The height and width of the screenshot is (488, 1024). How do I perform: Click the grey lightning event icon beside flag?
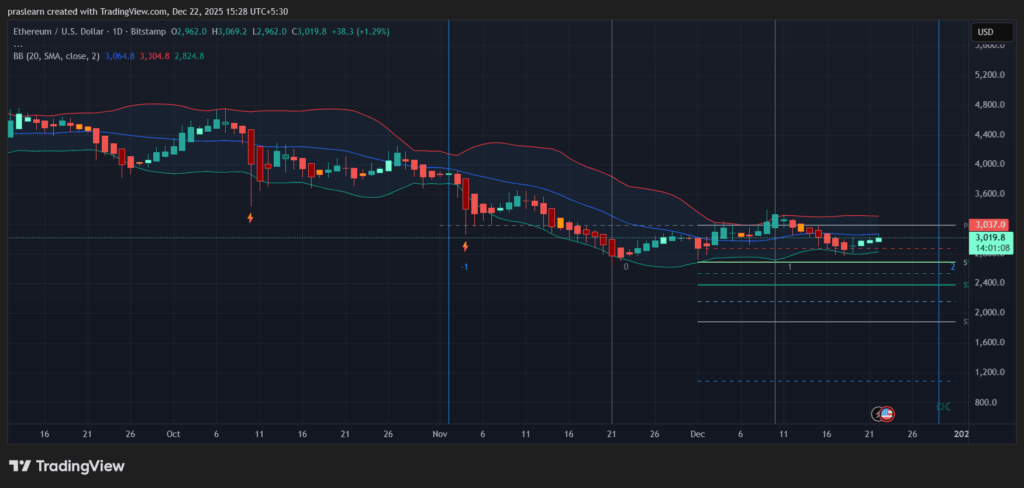877,414
